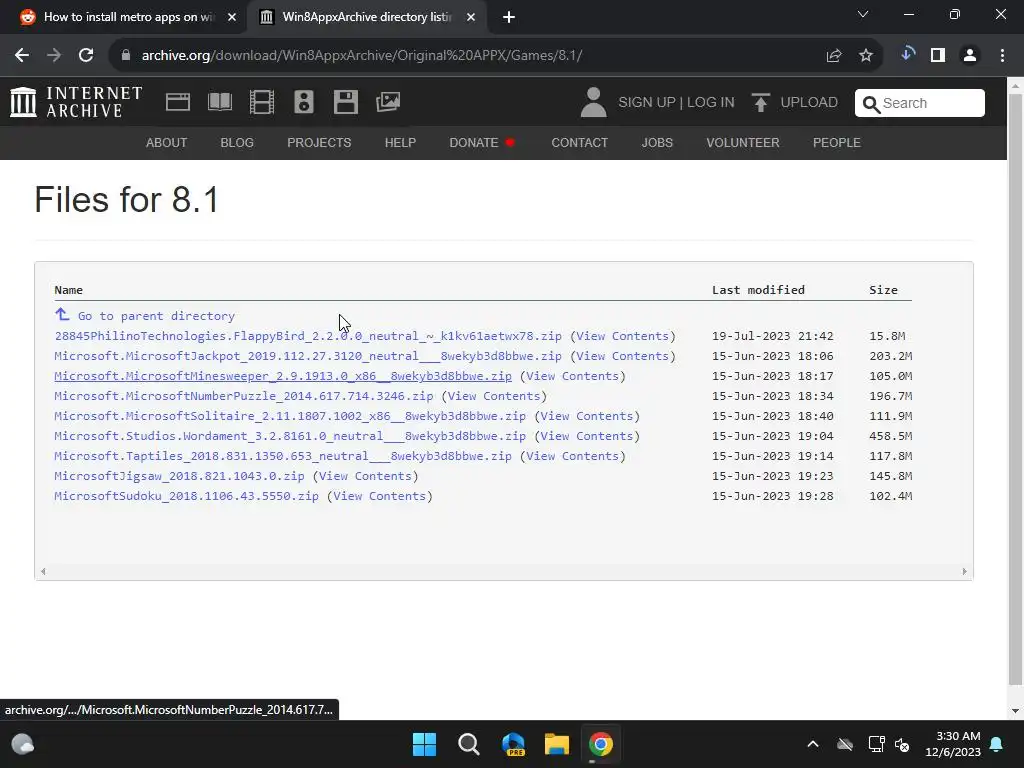Open the weather widget on the taskbar
Viewport: 1024px width, 768px height.
click(23, 744)
